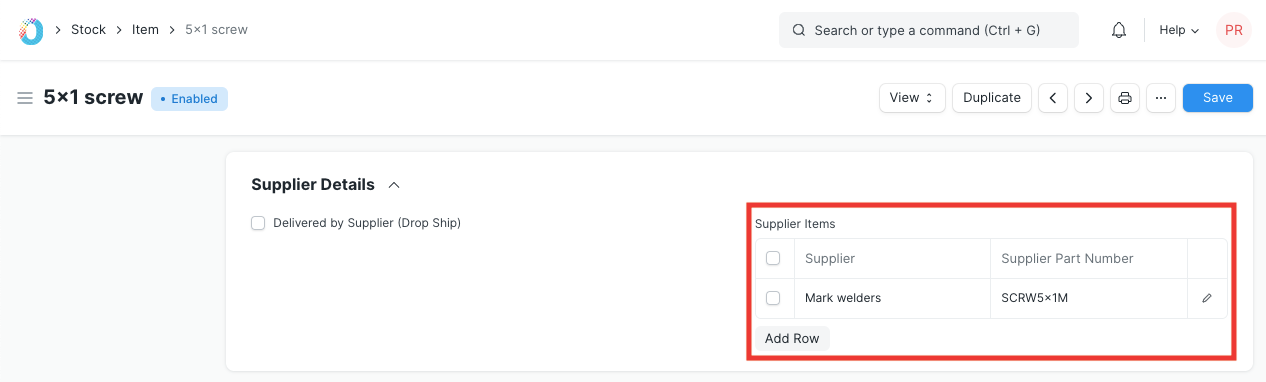Open the app home logo icon

tap(32, 30)
